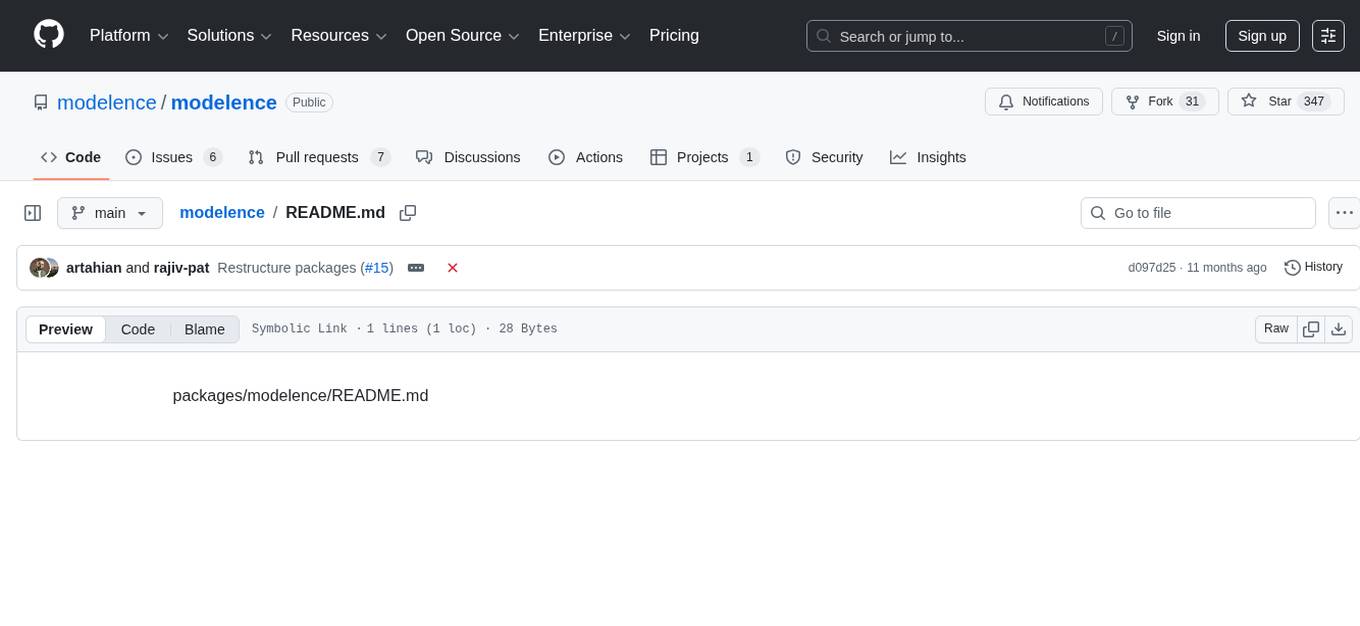Screen dimensions: 1360x626
Task: Switch to the Blame tab
Action: (204, 329)
